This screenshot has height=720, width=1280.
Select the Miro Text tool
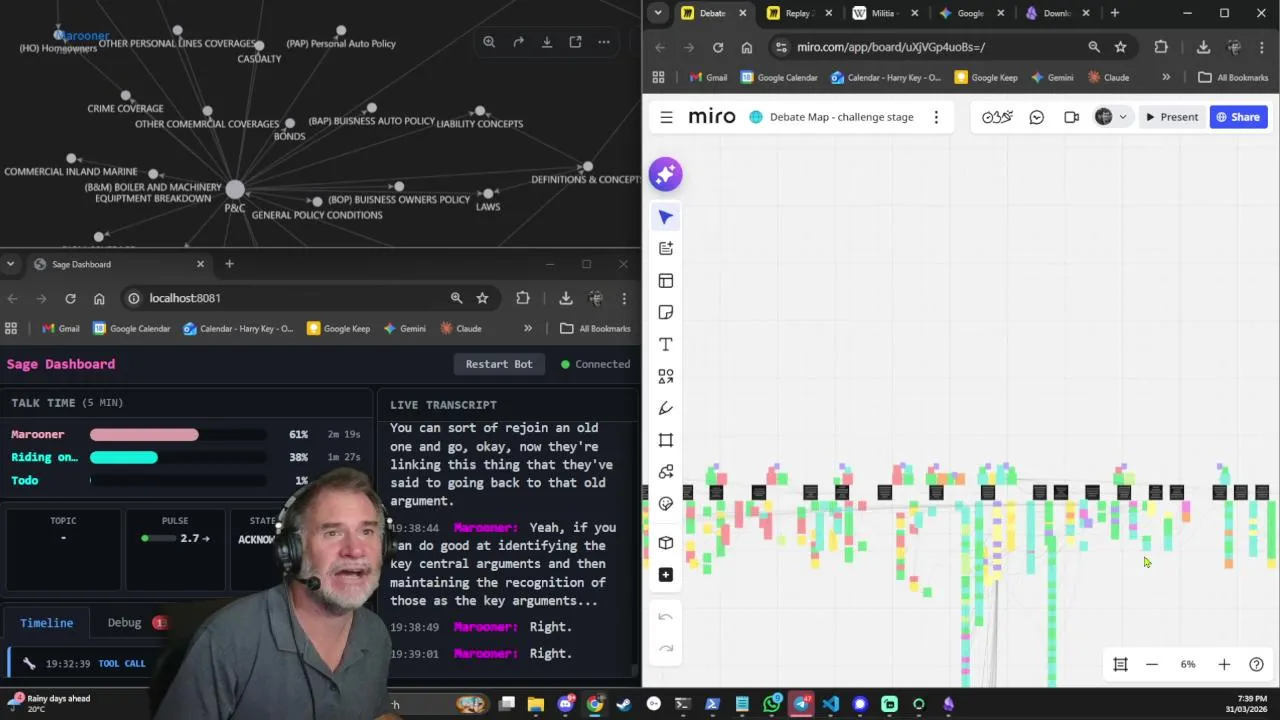(666, 344)
